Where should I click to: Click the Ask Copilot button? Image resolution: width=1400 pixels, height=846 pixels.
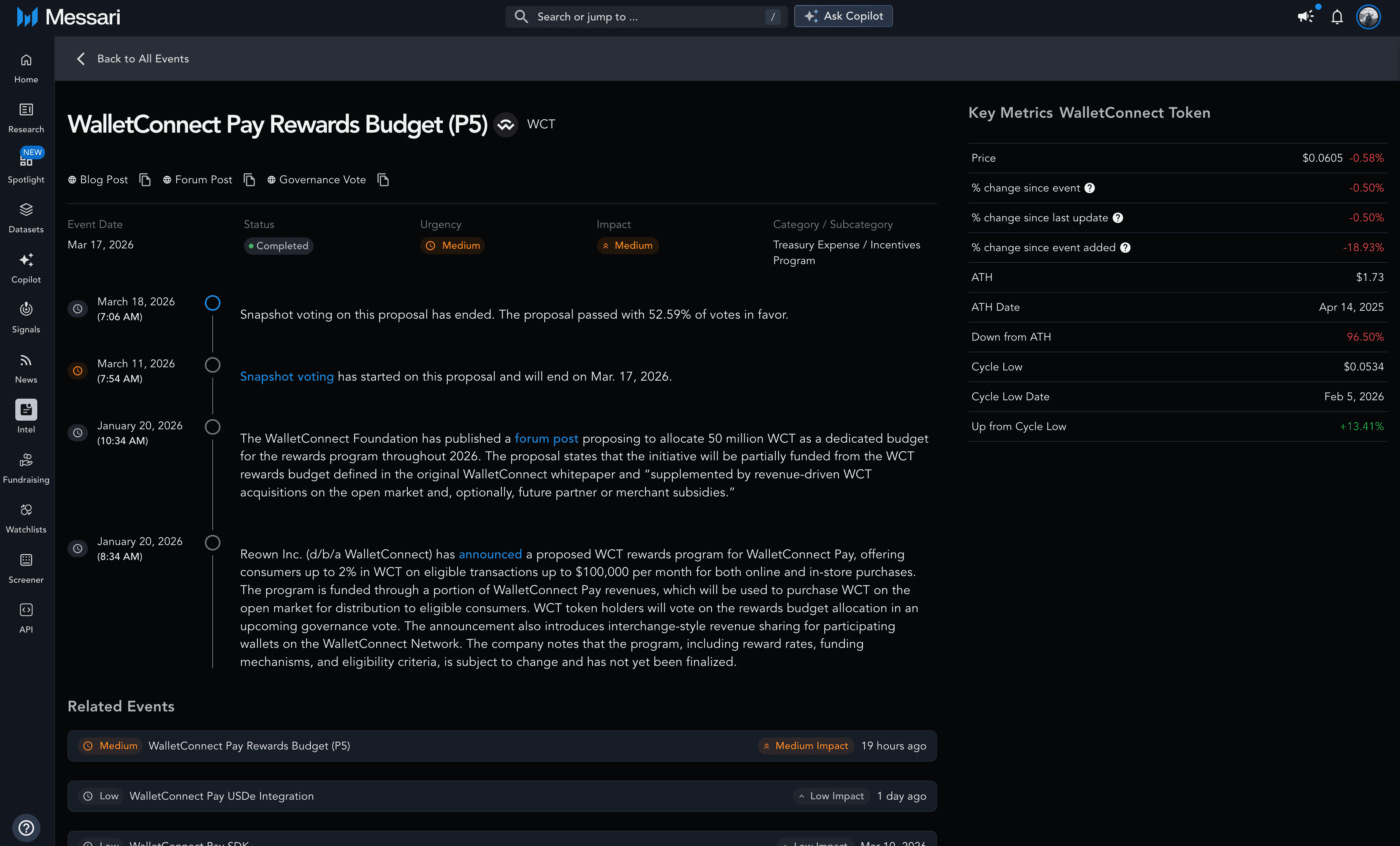[x=843, y=16]
